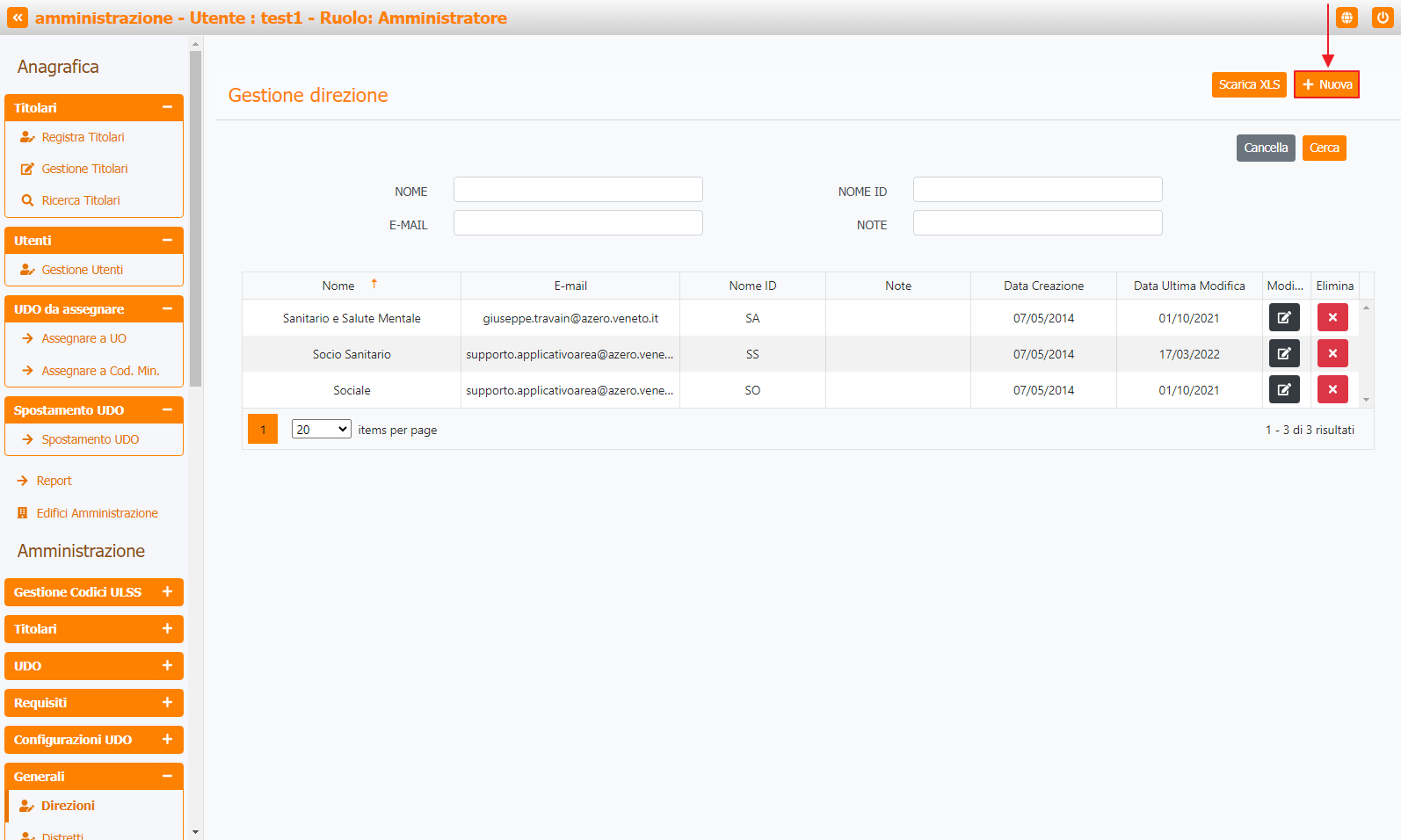Click the ascending sort arrow on Nome column

(374, 284)
